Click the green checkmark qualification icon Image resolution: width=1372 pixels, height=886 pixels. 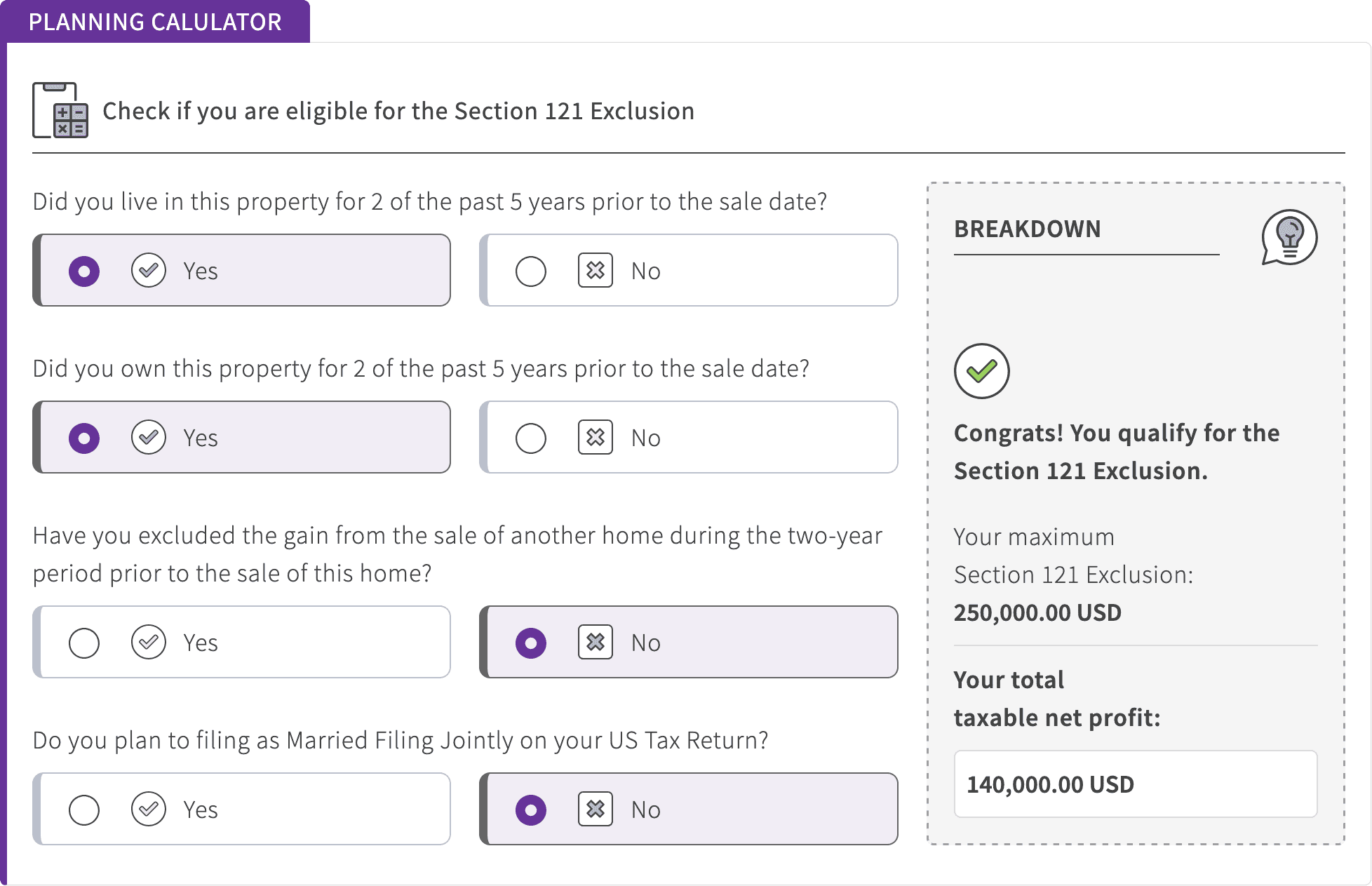coord(981,371)
